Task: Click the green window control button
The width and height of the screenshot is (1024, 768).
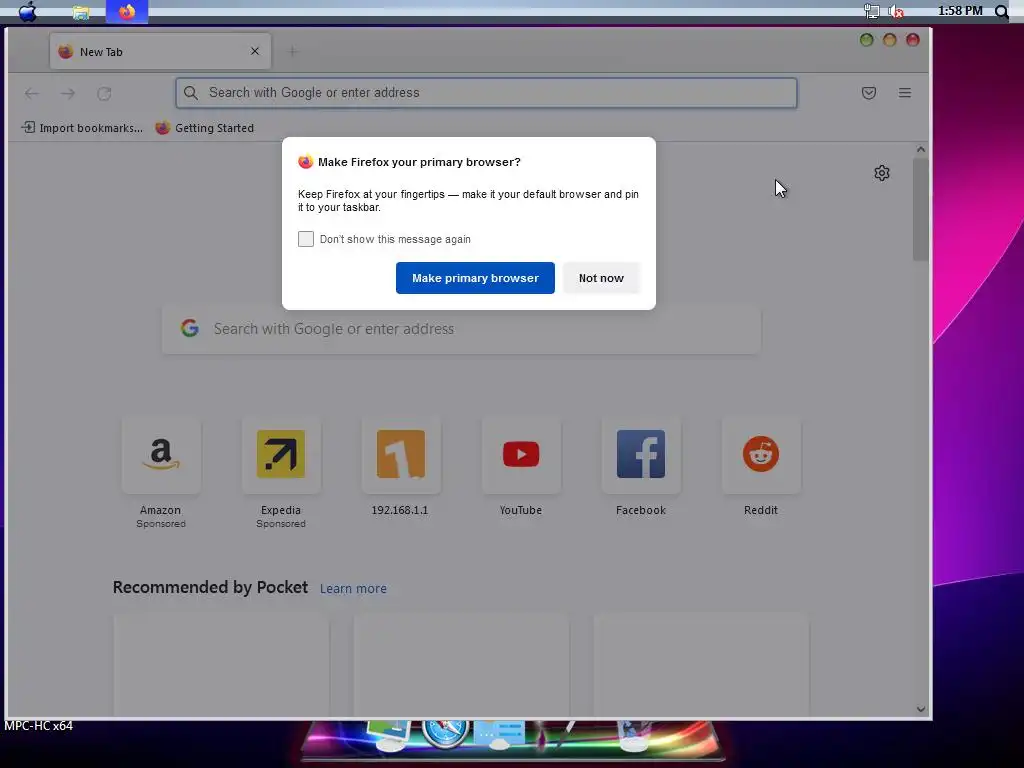Action: 867,40
